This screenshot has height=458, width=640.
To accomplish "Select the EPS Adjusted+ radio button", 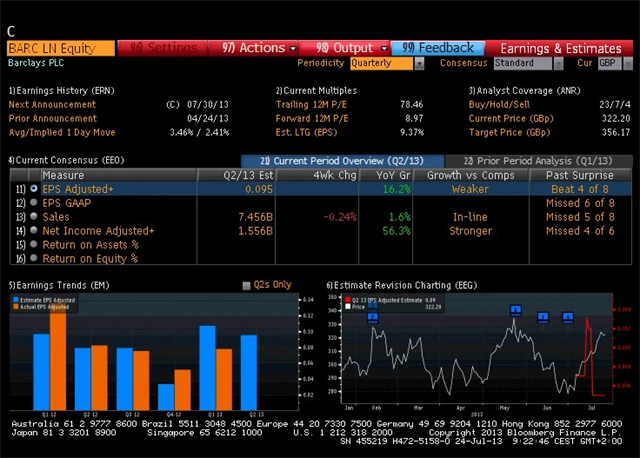I will tap(34, 188).
